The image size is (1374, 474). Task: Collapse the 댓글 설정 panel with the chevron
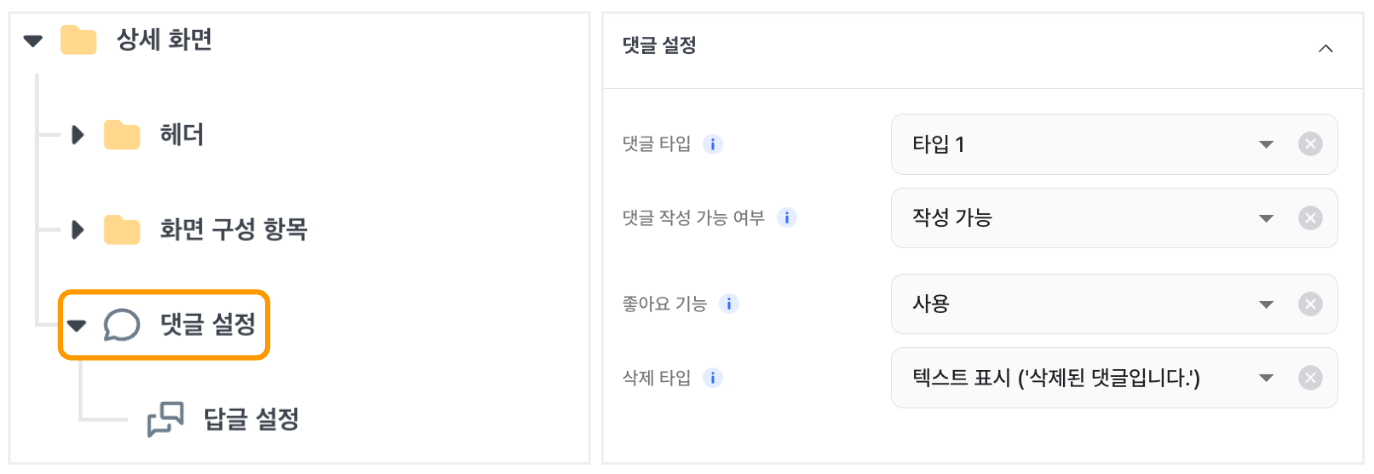1326,48
